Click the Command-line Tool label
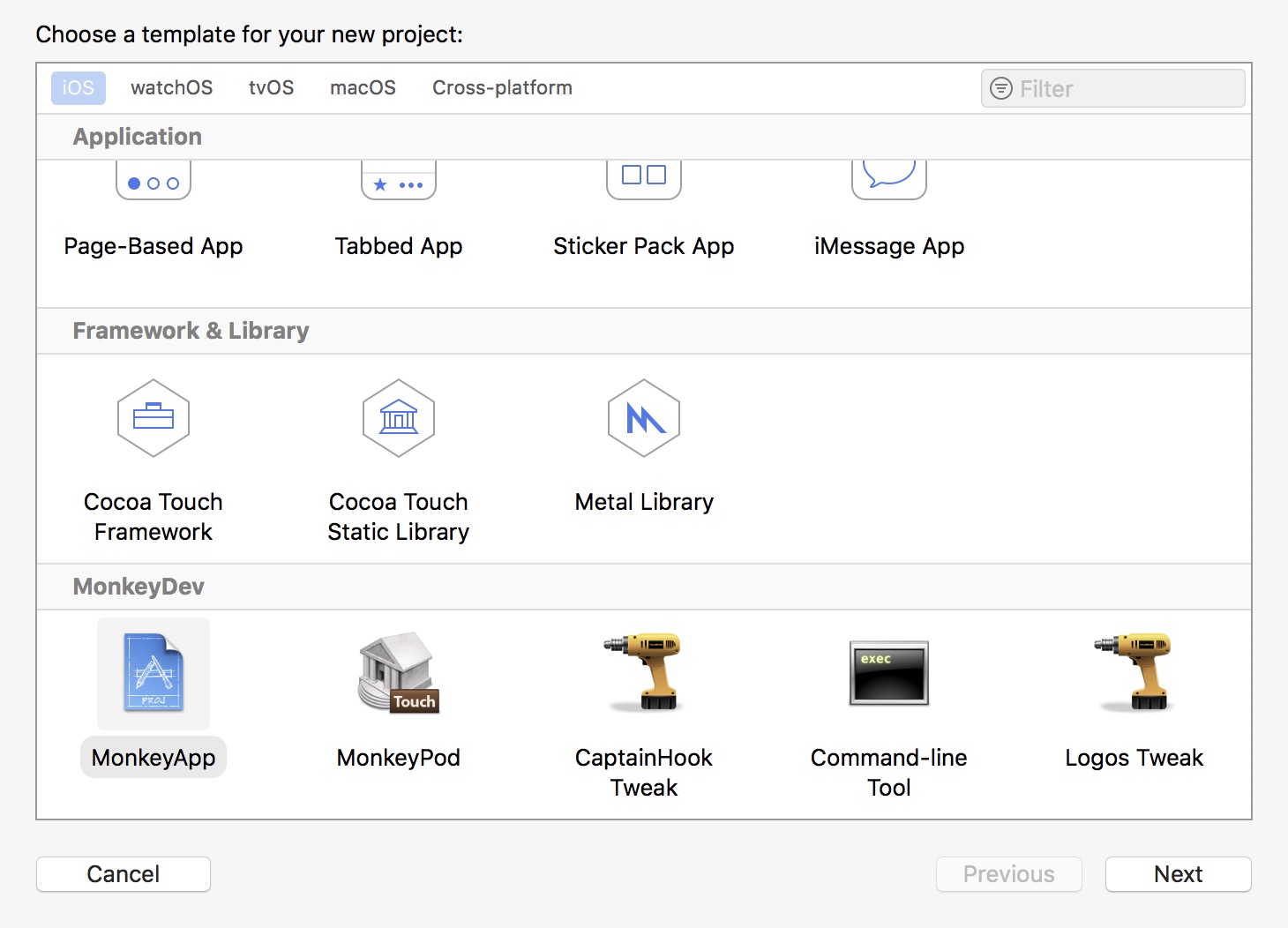Viewport: 1288px width, 928px height. (x=889, y=773)
